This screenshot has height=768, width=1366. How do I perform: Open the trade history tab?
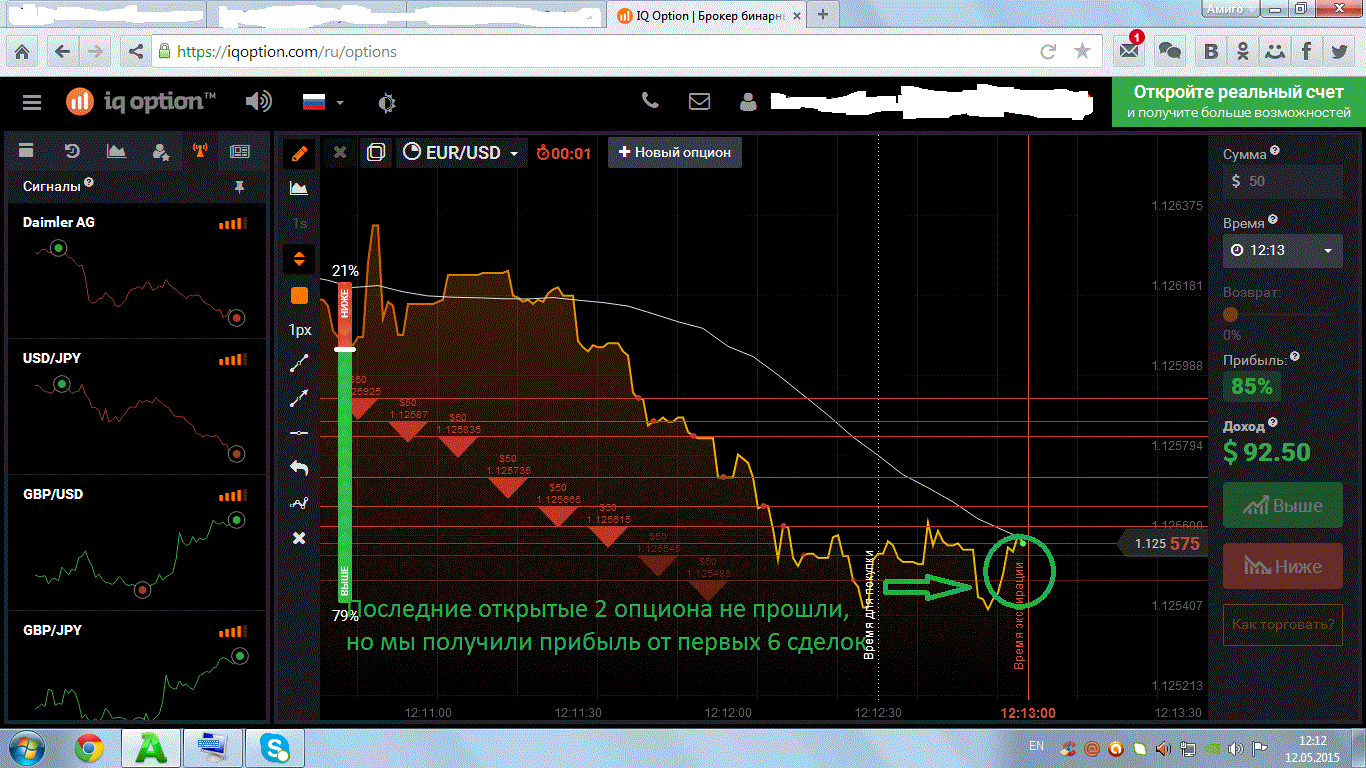click(72, 151)
